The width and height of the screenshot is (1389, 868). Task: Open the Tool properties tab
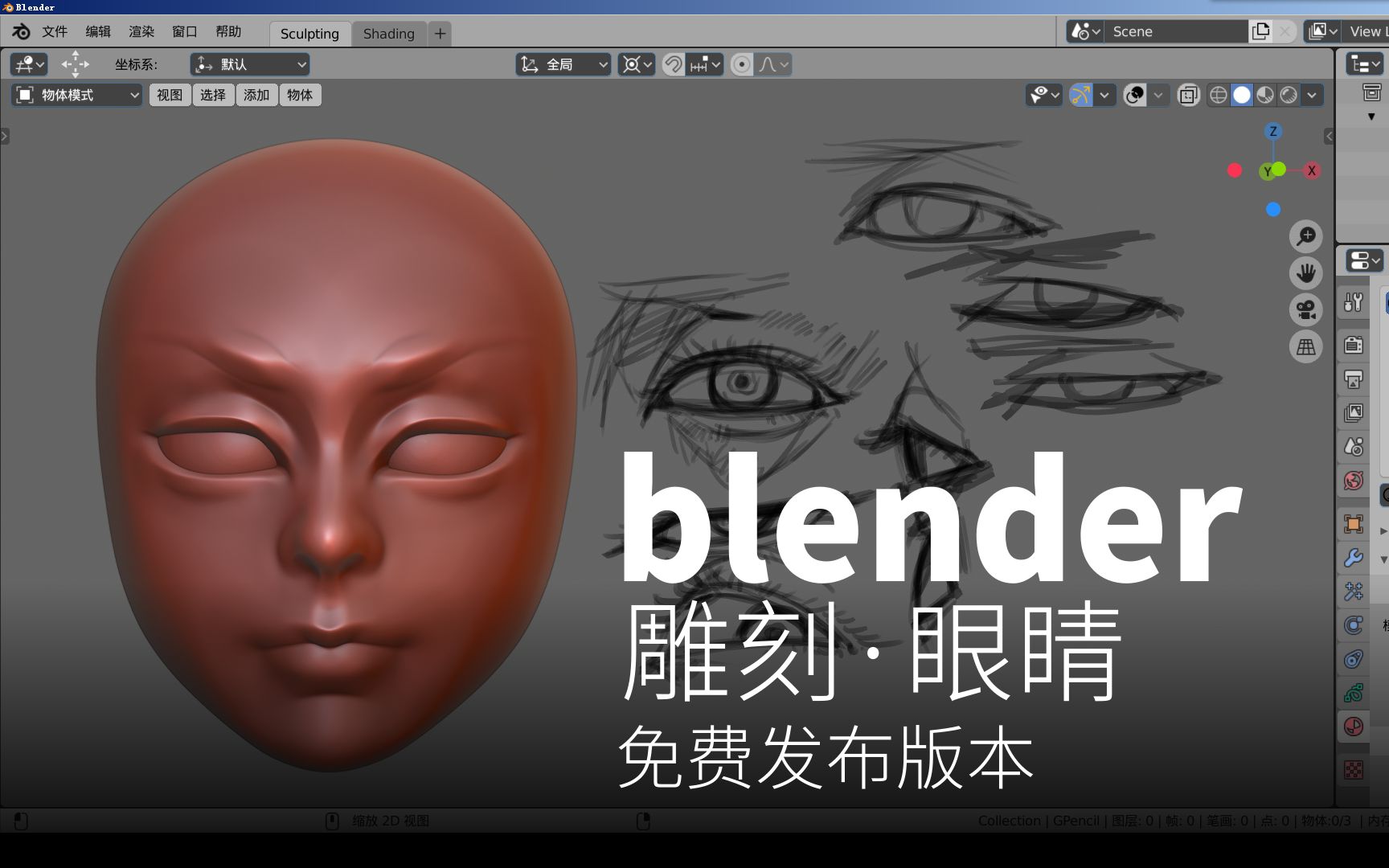(x=1354, y=302)
